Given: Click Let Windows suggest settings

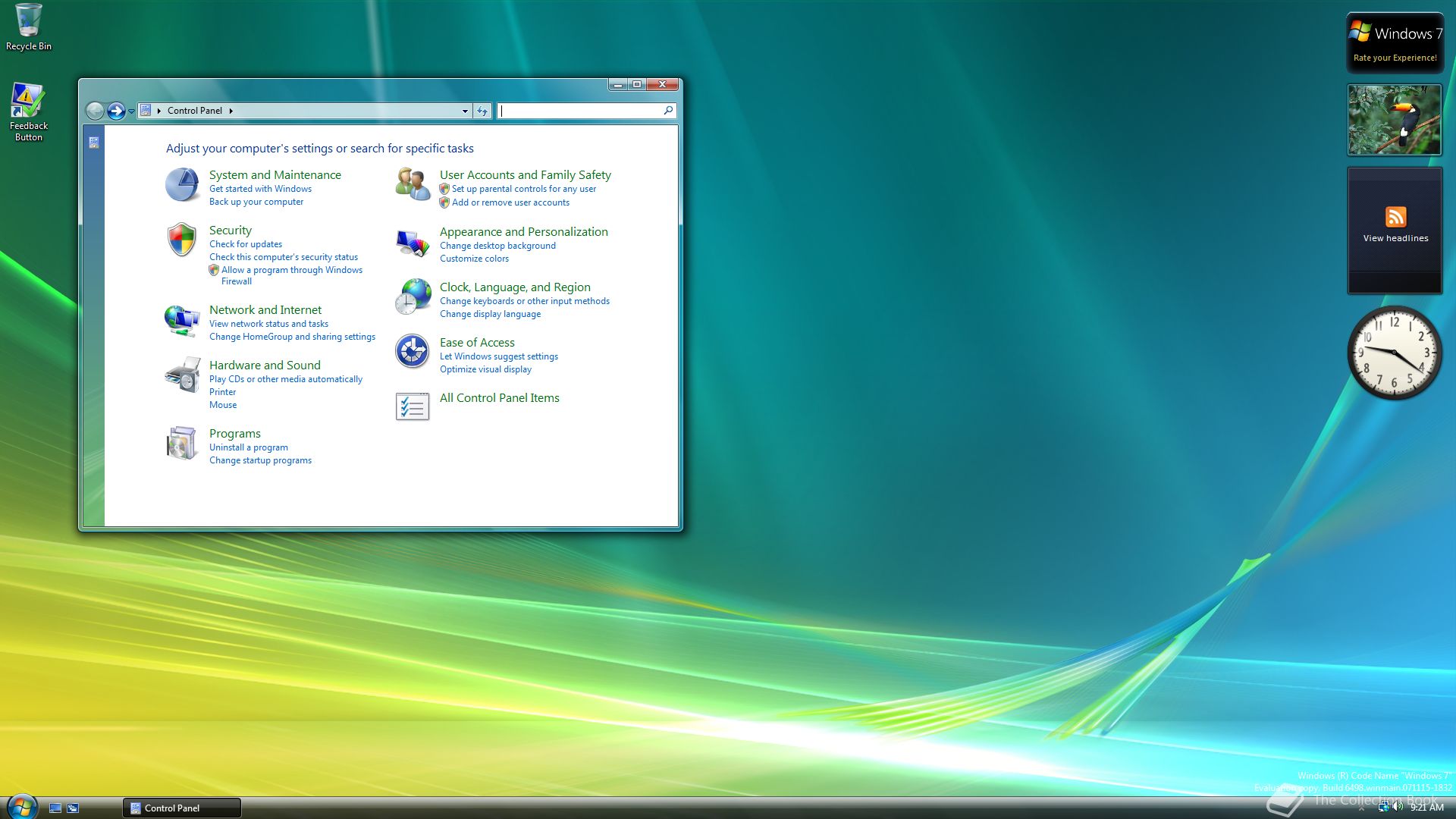Looking at the screenshot, I should click(x=499, y=356).
